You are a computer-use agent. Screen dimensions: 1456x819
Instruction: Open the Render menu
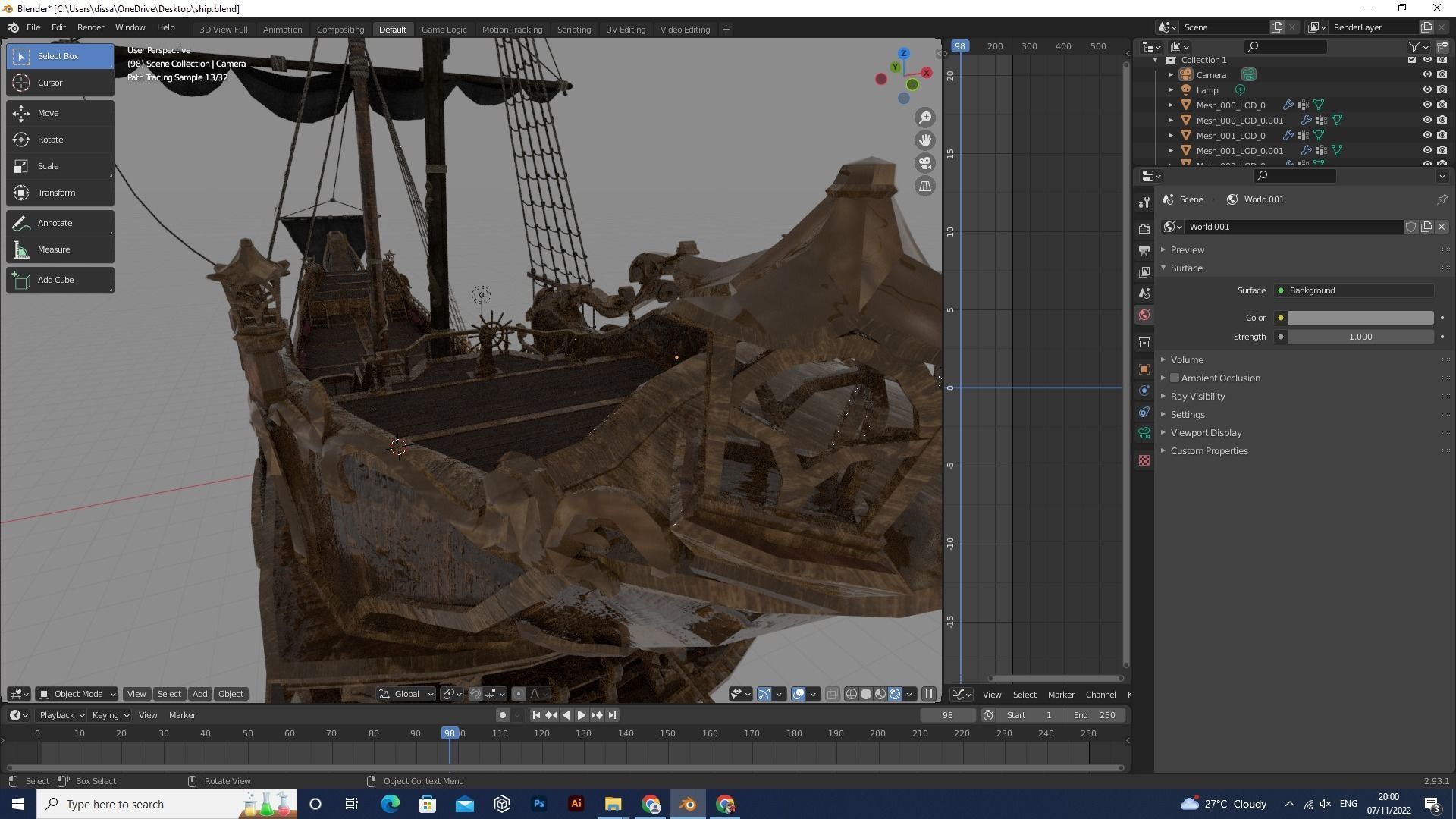click(90, 27)
